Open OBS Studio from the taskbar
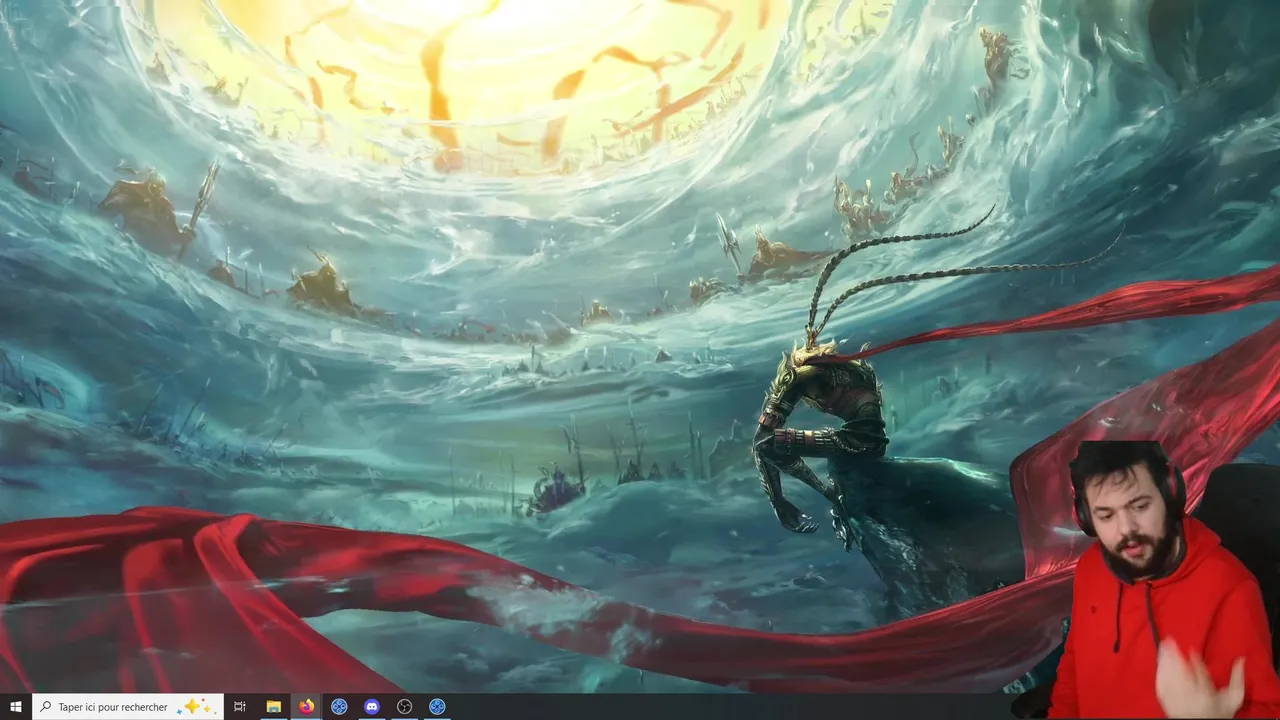This screenshot has width=1280, height=720. coord(404,707)
